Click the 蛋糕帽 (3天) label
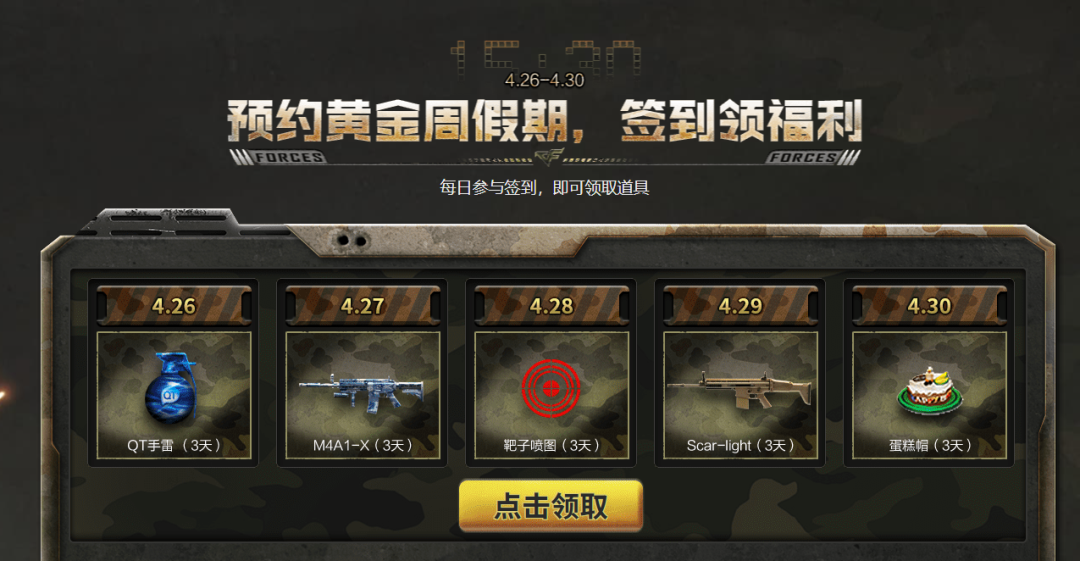 point(929,445)
